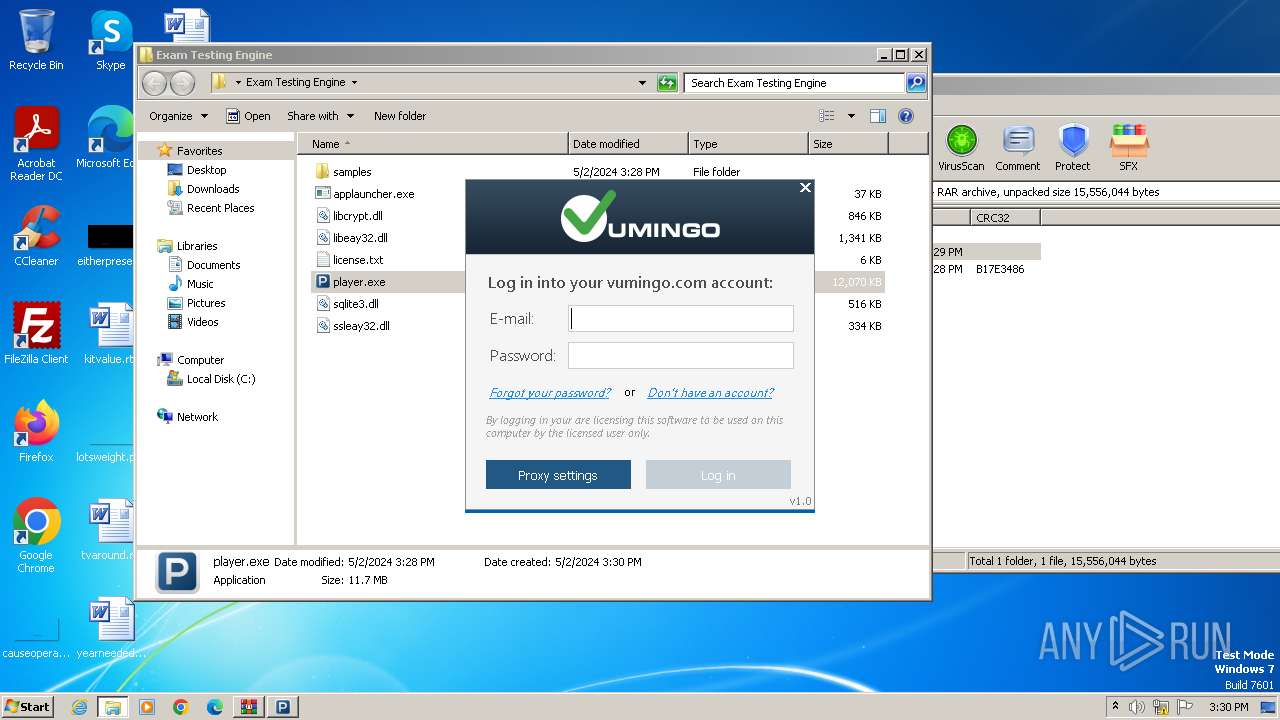Click the Search Exam Testing Engine box
The image size is (1280, 720).
[x=795, y=83]
